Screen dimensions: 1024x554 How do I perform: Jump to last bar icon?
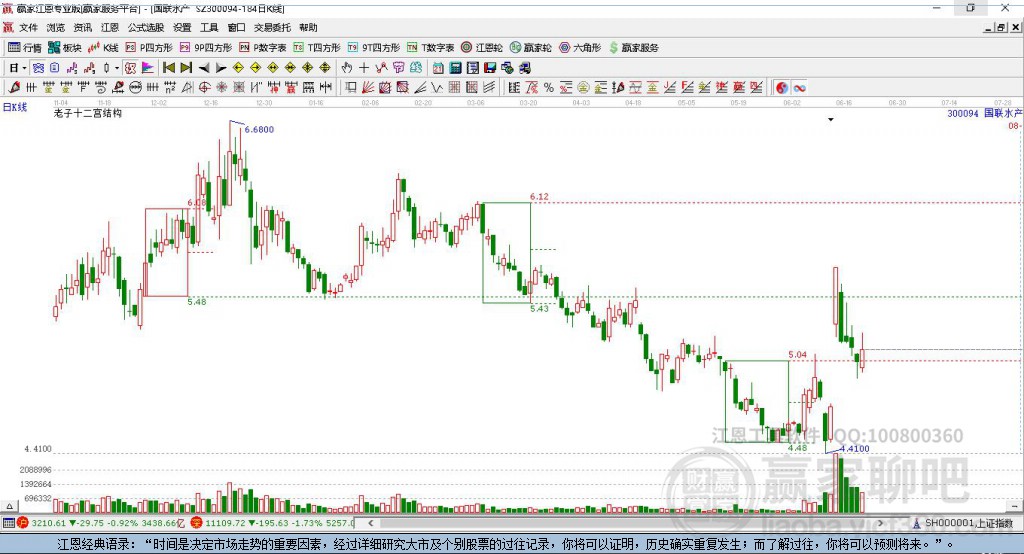click(186, 68)
